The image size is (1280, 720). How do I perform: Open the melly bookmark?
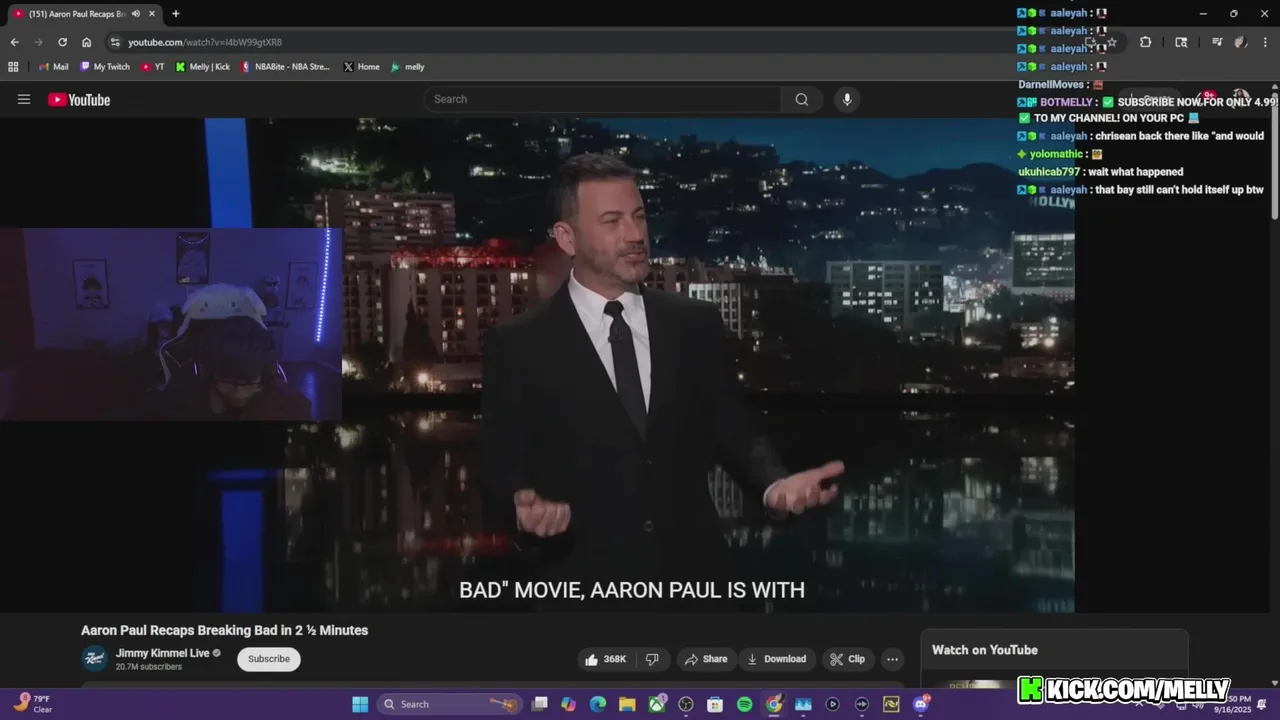(408, 67)
